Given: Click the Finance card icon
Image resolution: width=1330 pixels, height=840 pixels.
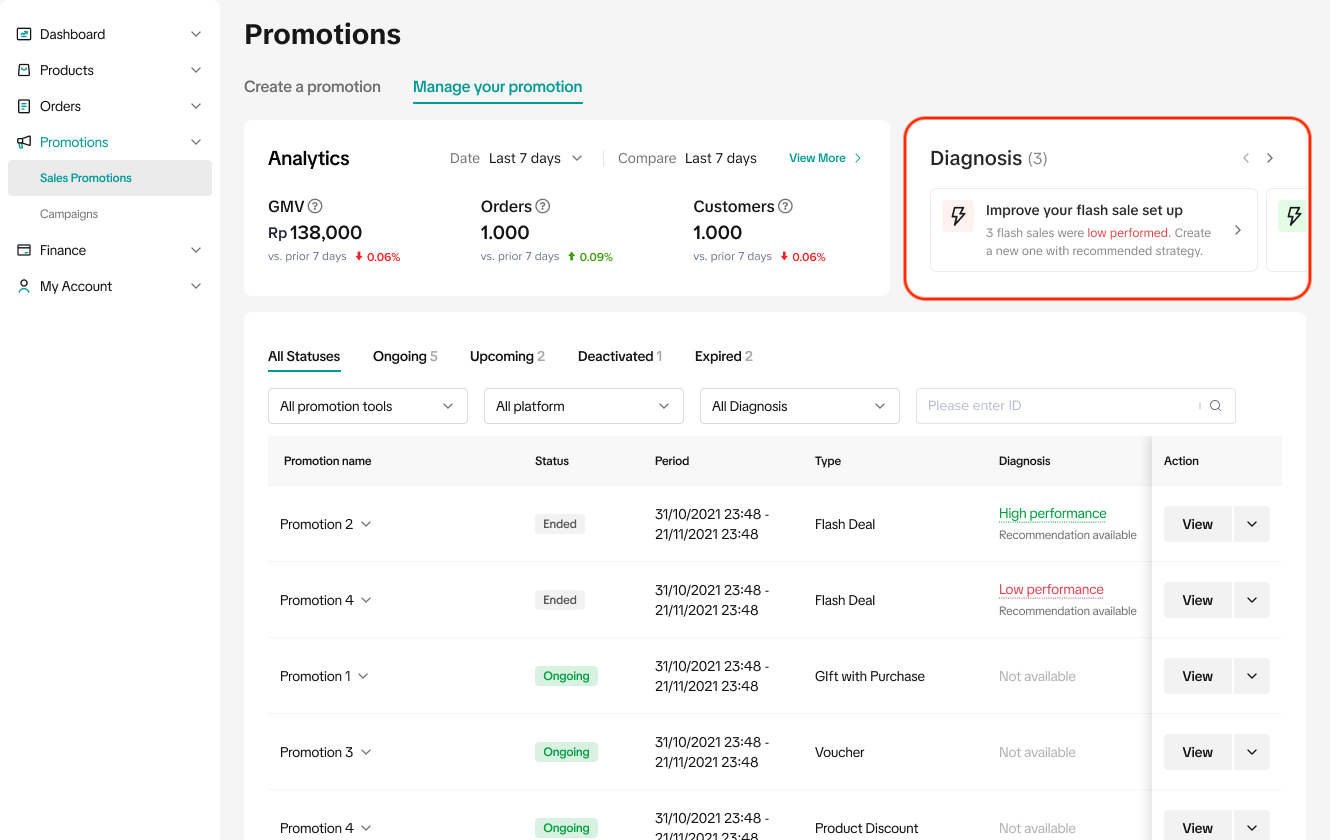Looking at the screenshot, I should [x=24, y=250].
